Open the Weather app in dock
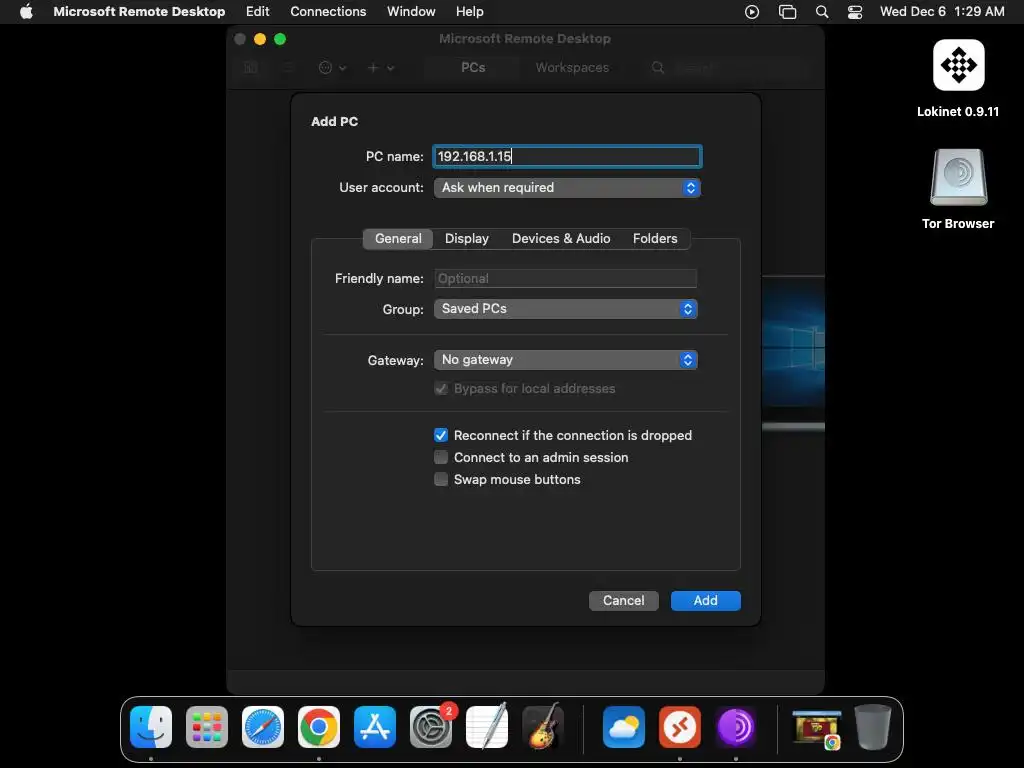Screen dimensions: 1024x768 point(624,727)
